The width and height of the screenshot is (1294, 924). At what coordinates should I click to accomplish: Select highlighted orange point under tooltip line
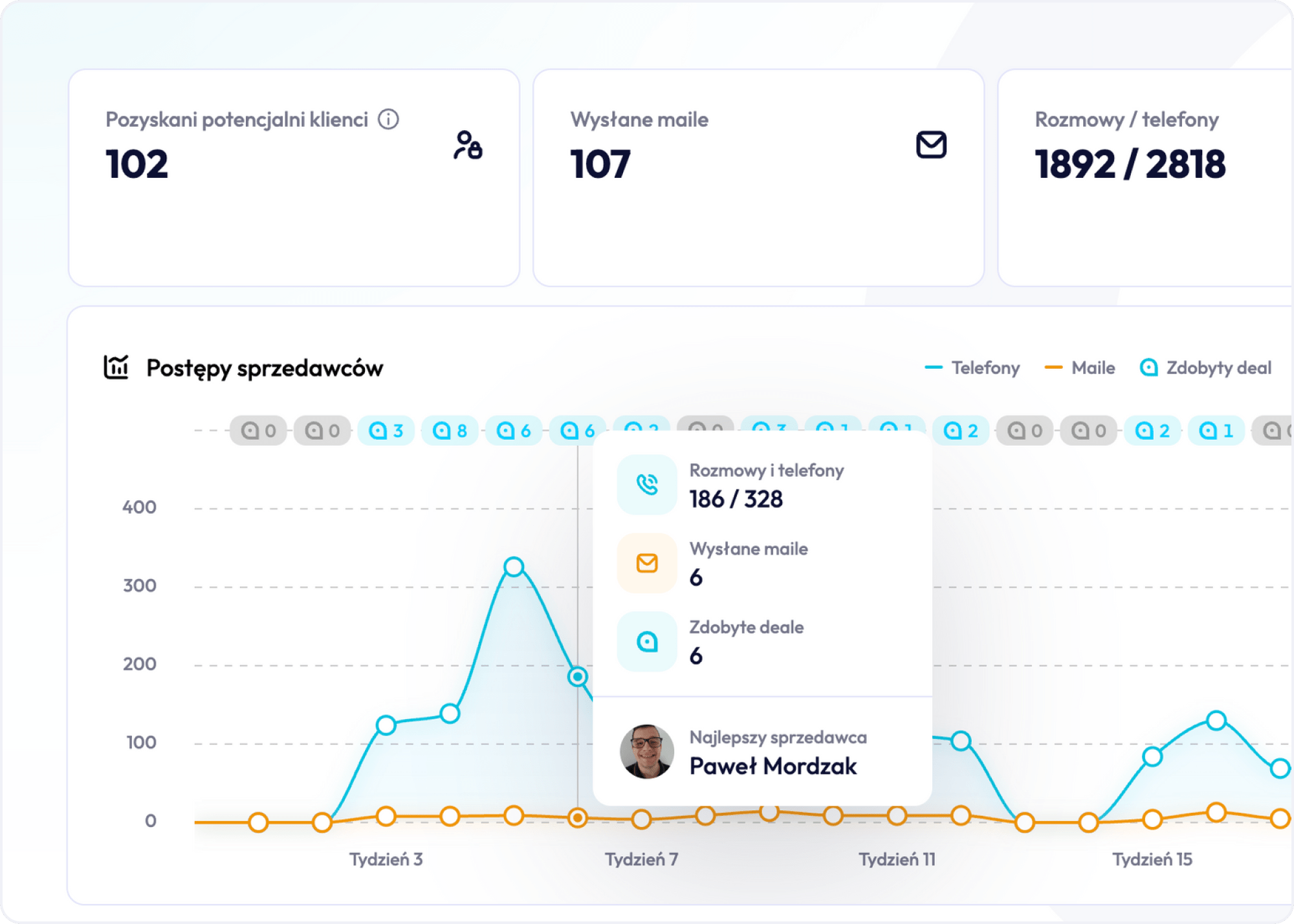tap(577, 818)
